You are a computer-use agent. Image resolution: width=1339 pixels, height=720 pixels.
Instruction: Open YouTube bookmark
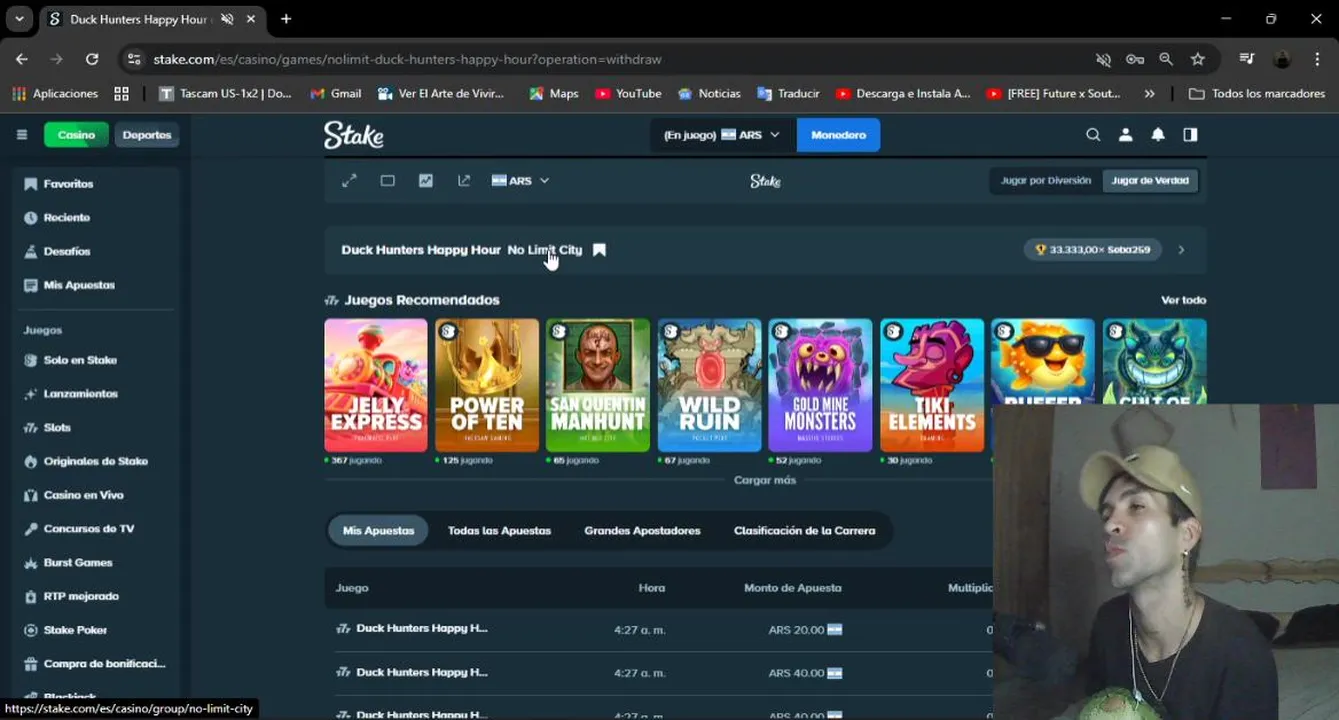pos(628,94)
